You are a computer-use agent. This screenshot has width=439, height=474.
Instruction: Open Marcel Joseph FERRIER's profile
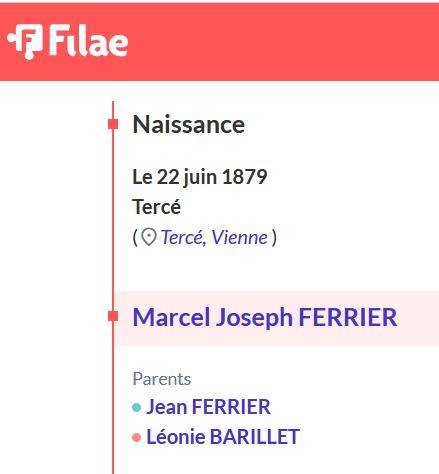[x=265, y=317]
